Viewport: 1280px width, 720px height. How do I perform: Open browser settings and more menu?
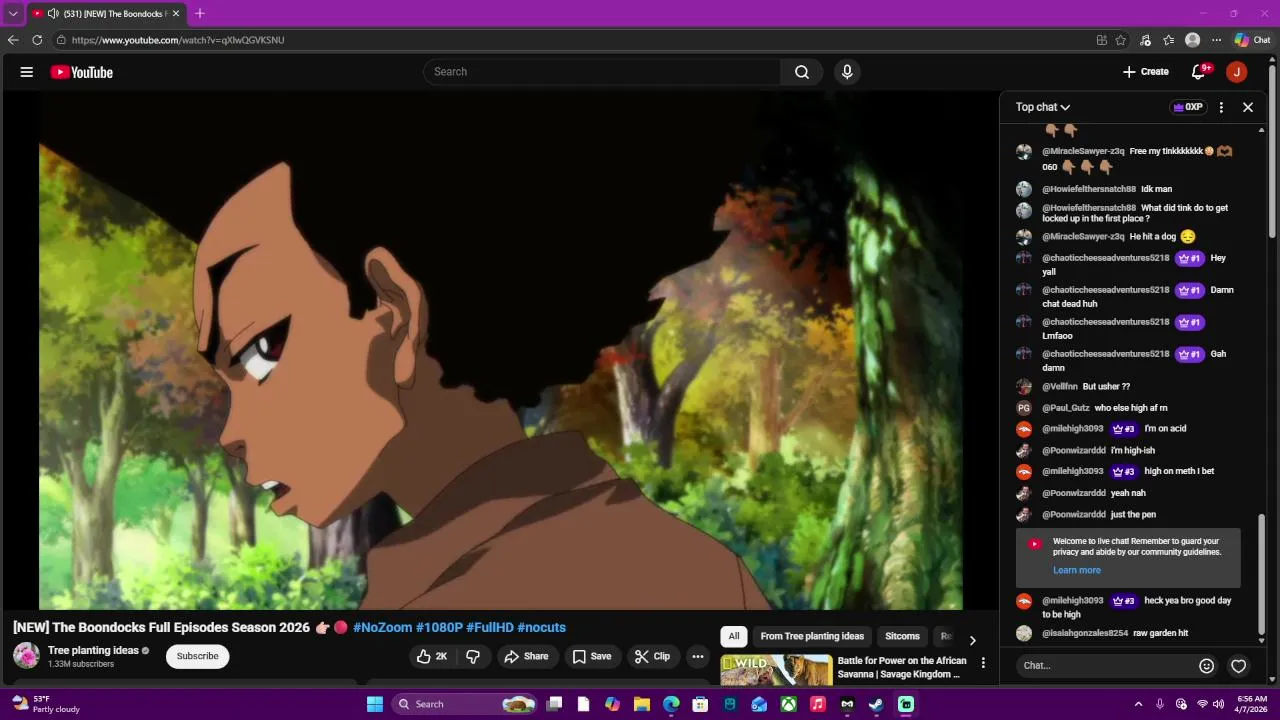coord(1216,40)
